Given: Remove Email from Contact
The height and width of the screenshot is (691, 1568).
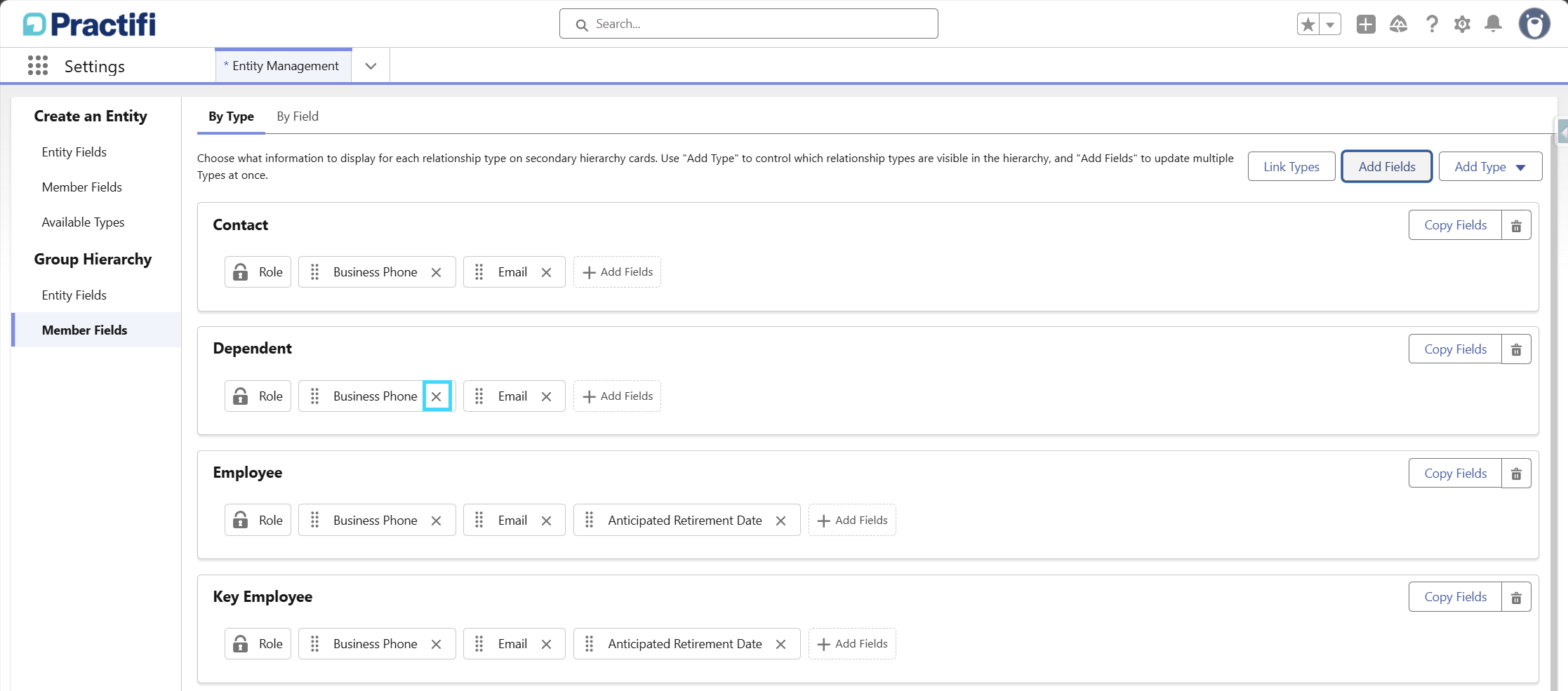Looking at the screenshot, I should coord(546,272).
